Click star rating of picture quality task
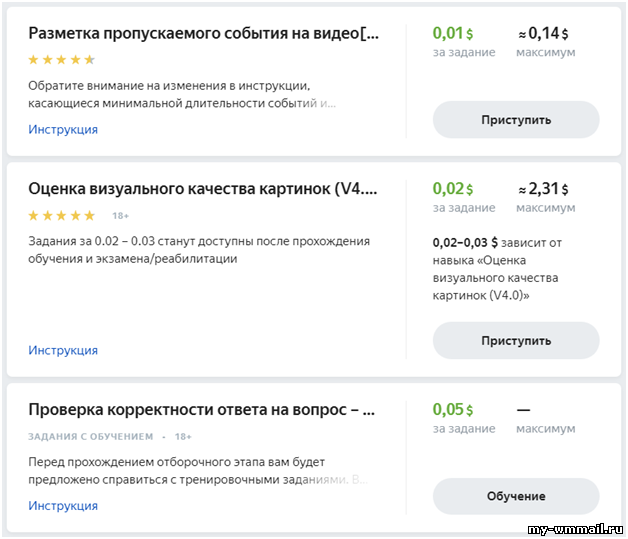Image resolution: width=628 pixels, height=539 pixels. click(61, 216)
